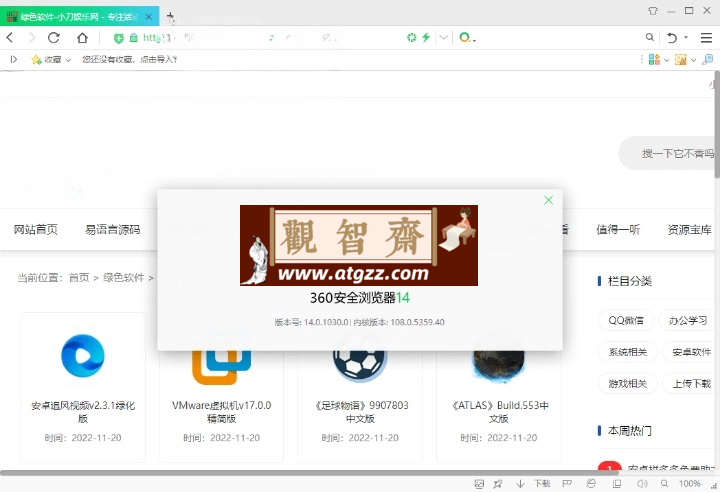720x492 pixels.
Task: Close the 360安全浏览器 about dialog
Action: pyautogui.click(x=548, y=200)
